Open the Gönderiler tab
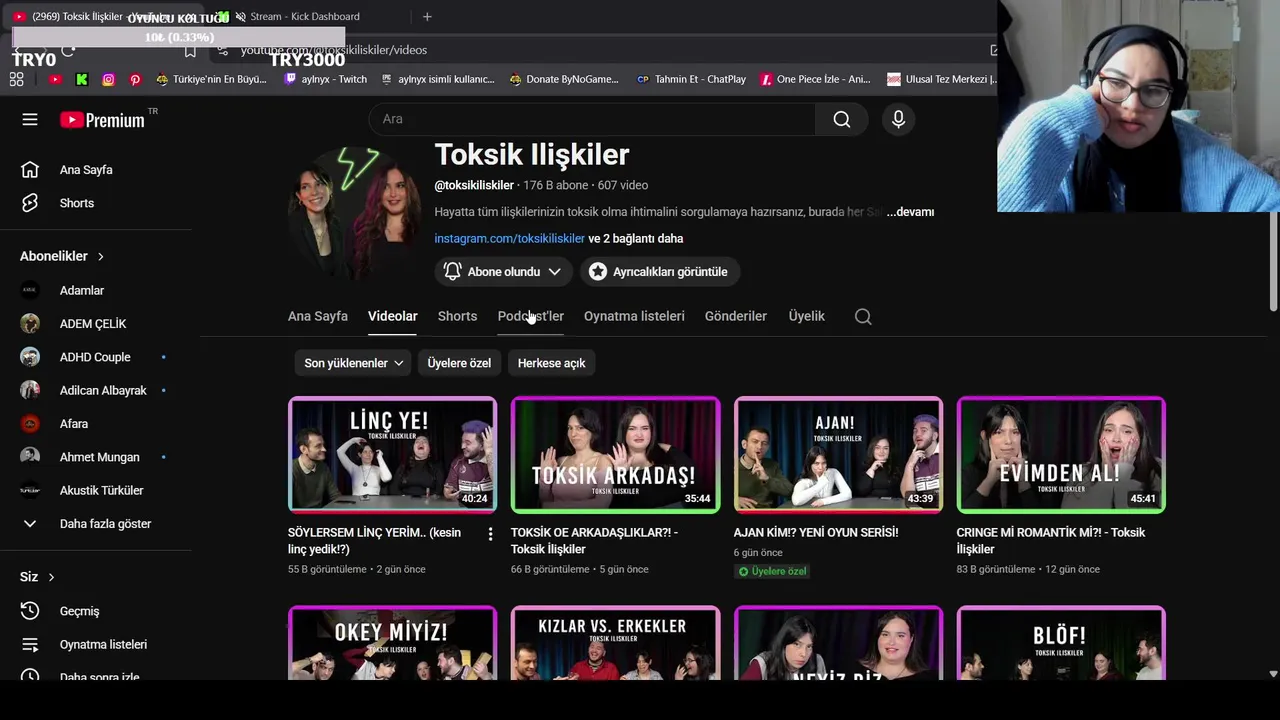 (736, 316)
